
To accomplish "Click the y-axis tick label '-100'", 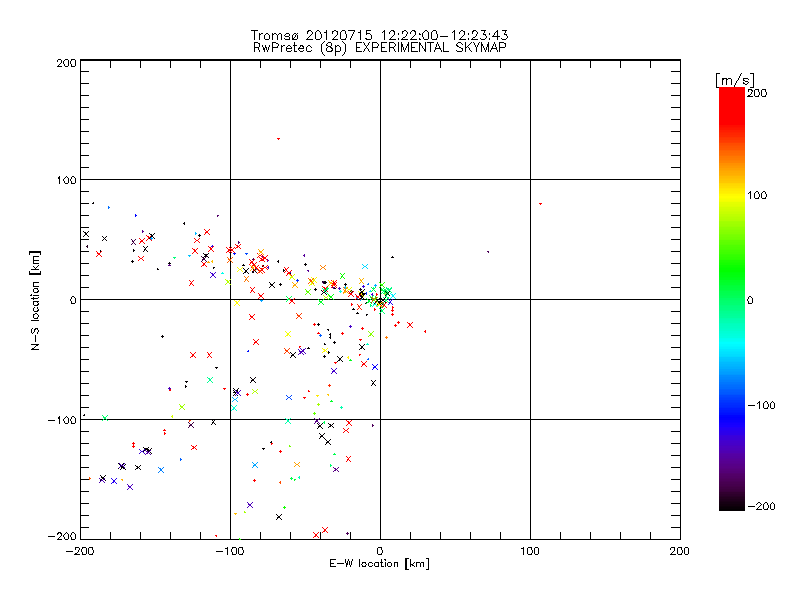I will coord(62,420).
